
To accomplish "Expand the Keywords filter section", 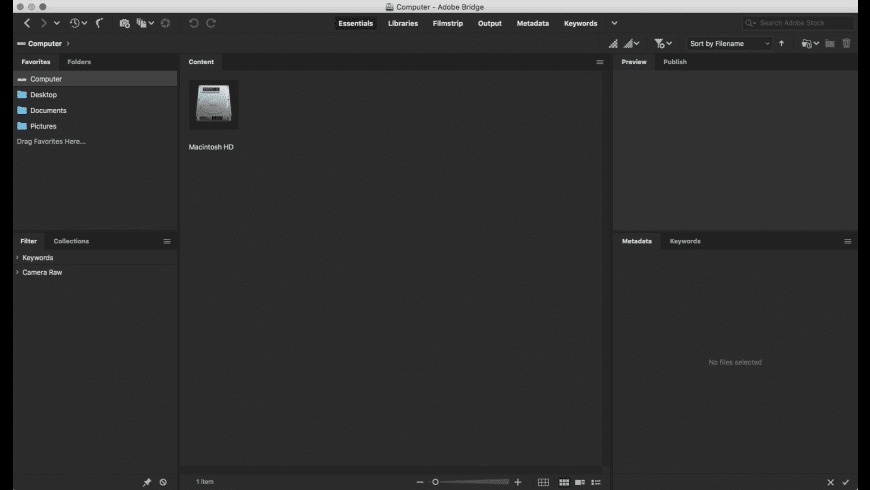I will coord(17,257).
